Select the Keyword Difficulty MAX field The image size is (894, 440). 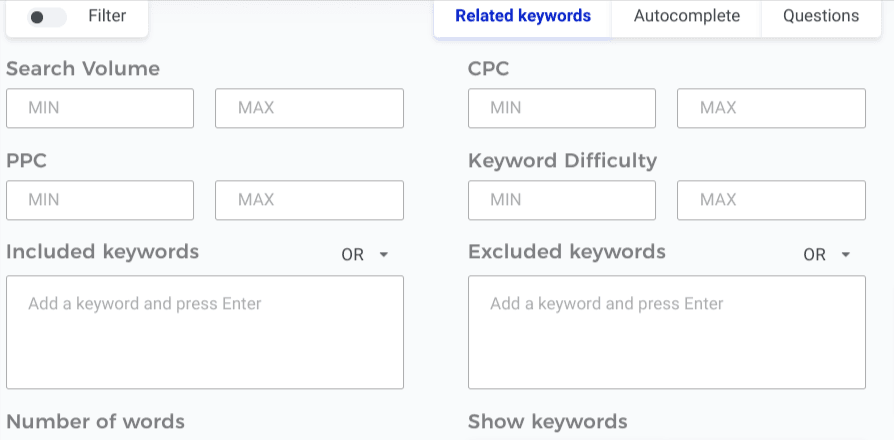point(771,200)
